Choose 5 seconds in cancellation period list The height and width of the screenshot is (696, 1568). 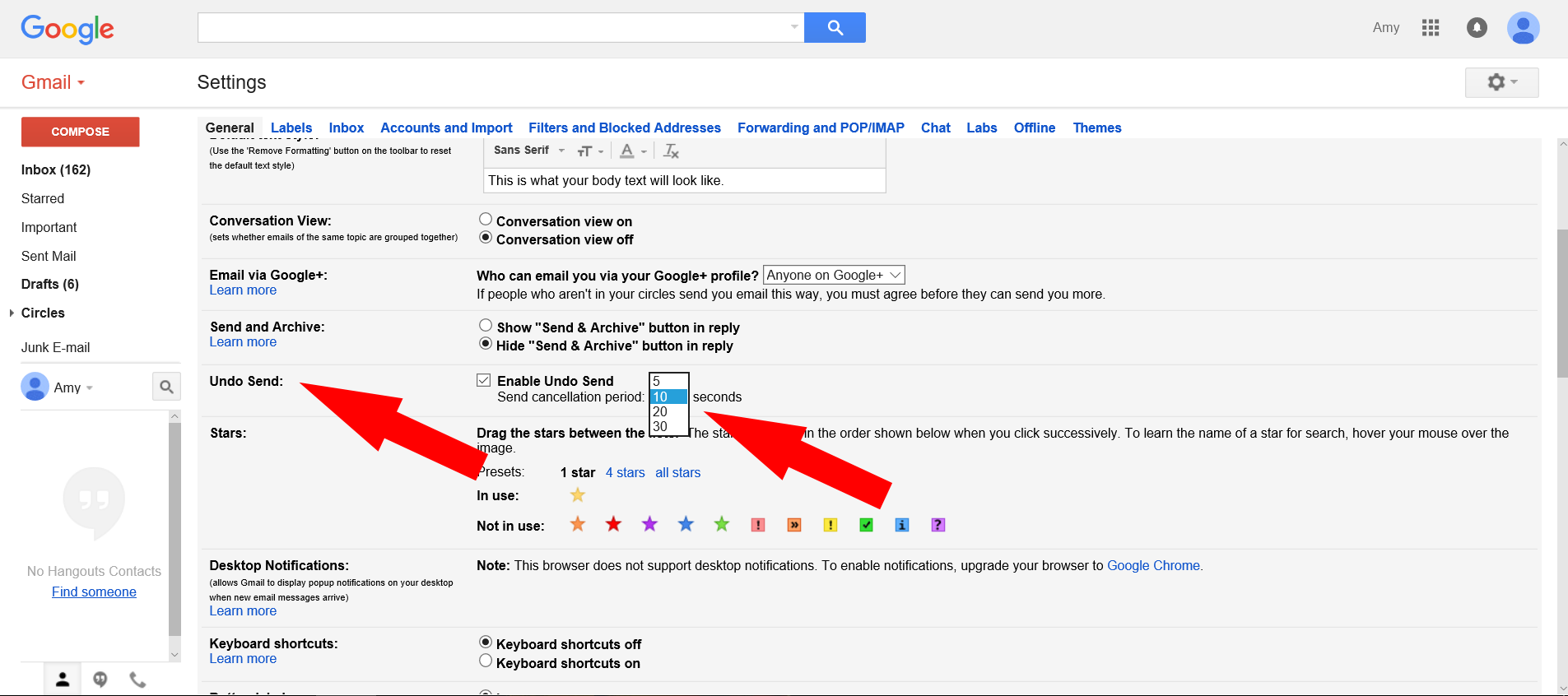click(x=668, y=382)
